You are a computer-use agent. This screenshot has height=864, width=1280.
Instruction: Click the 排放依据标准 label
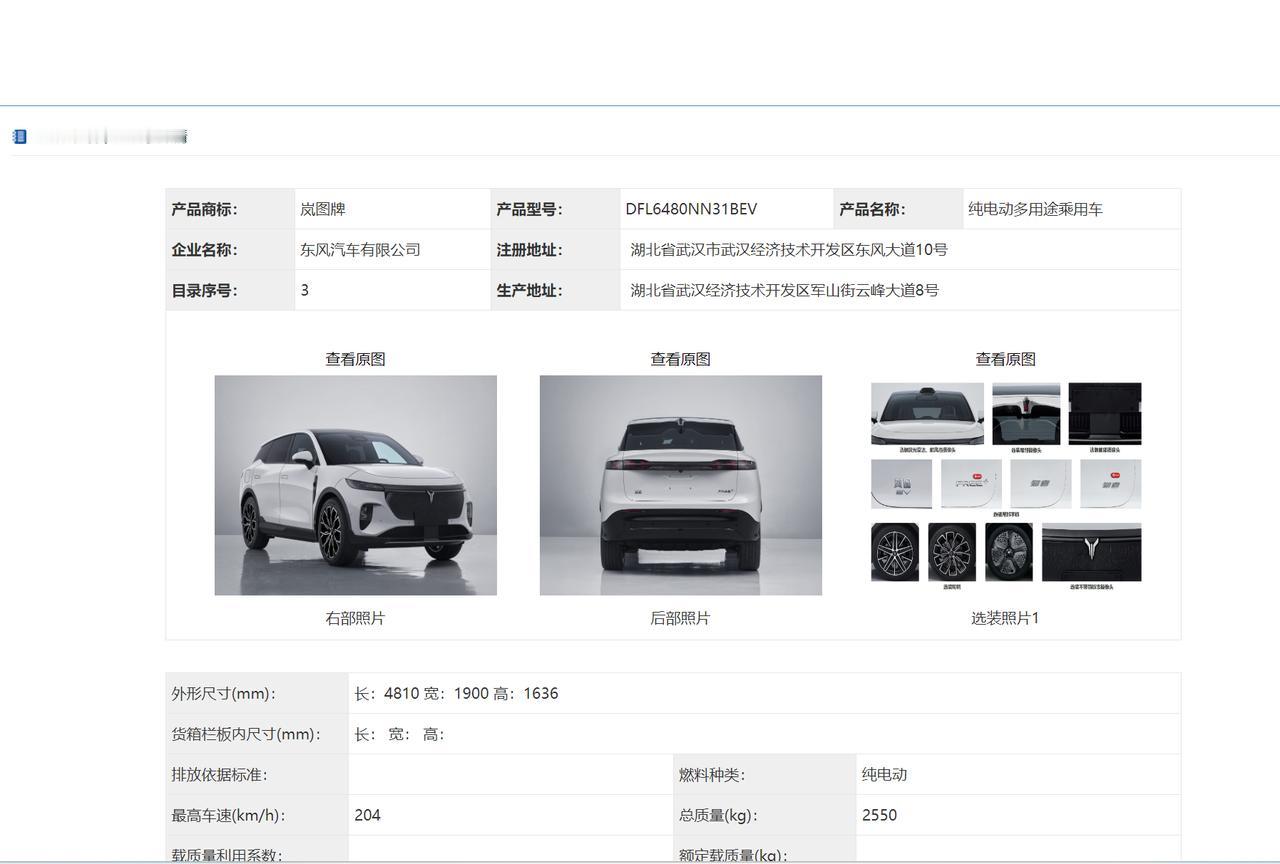click(219, 774)
